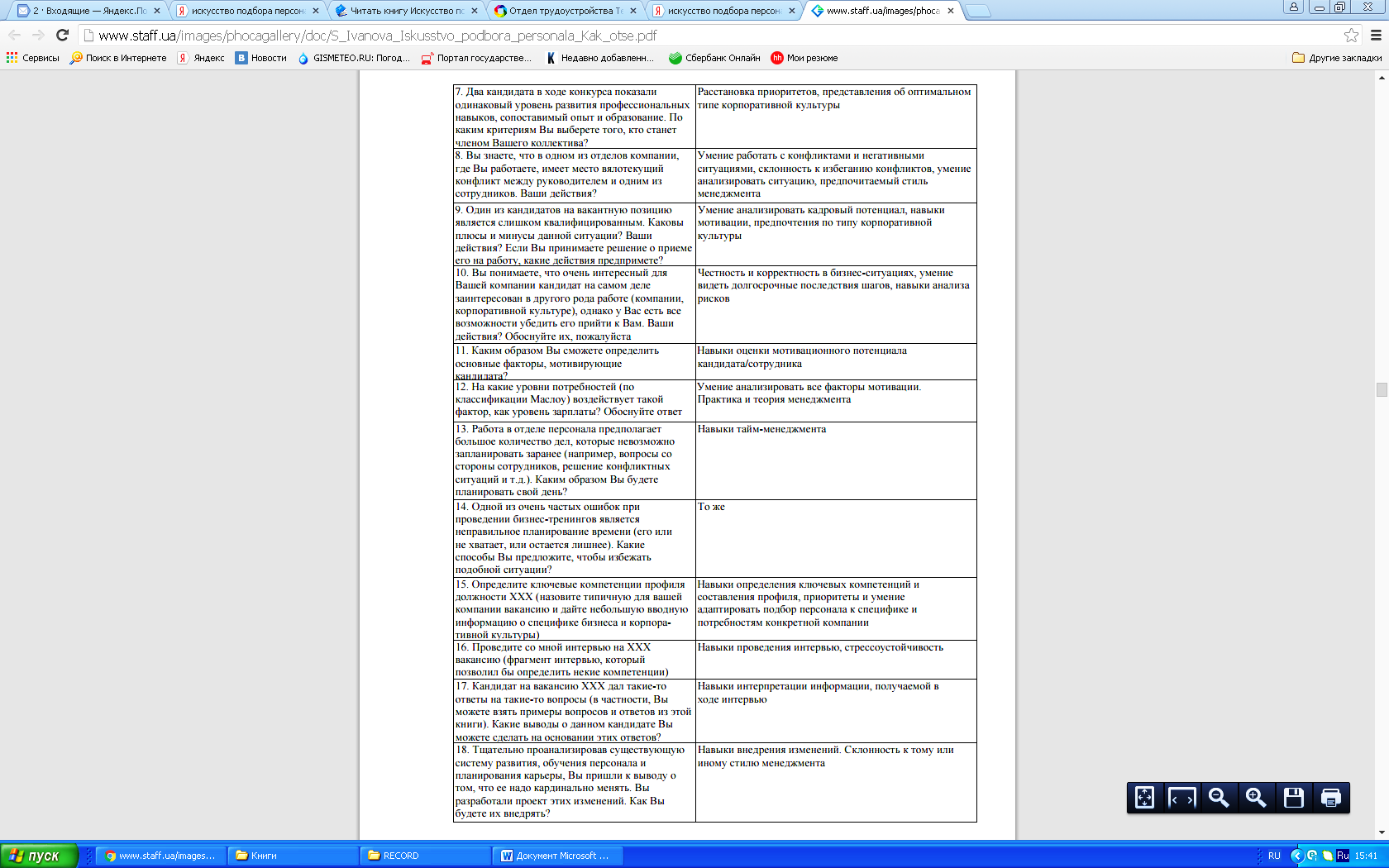The width and height of the screenshot is (1389, 868).
Task: Expand the Другие закладки folder
Action: pyautogui.click(x=1337, y=58)
